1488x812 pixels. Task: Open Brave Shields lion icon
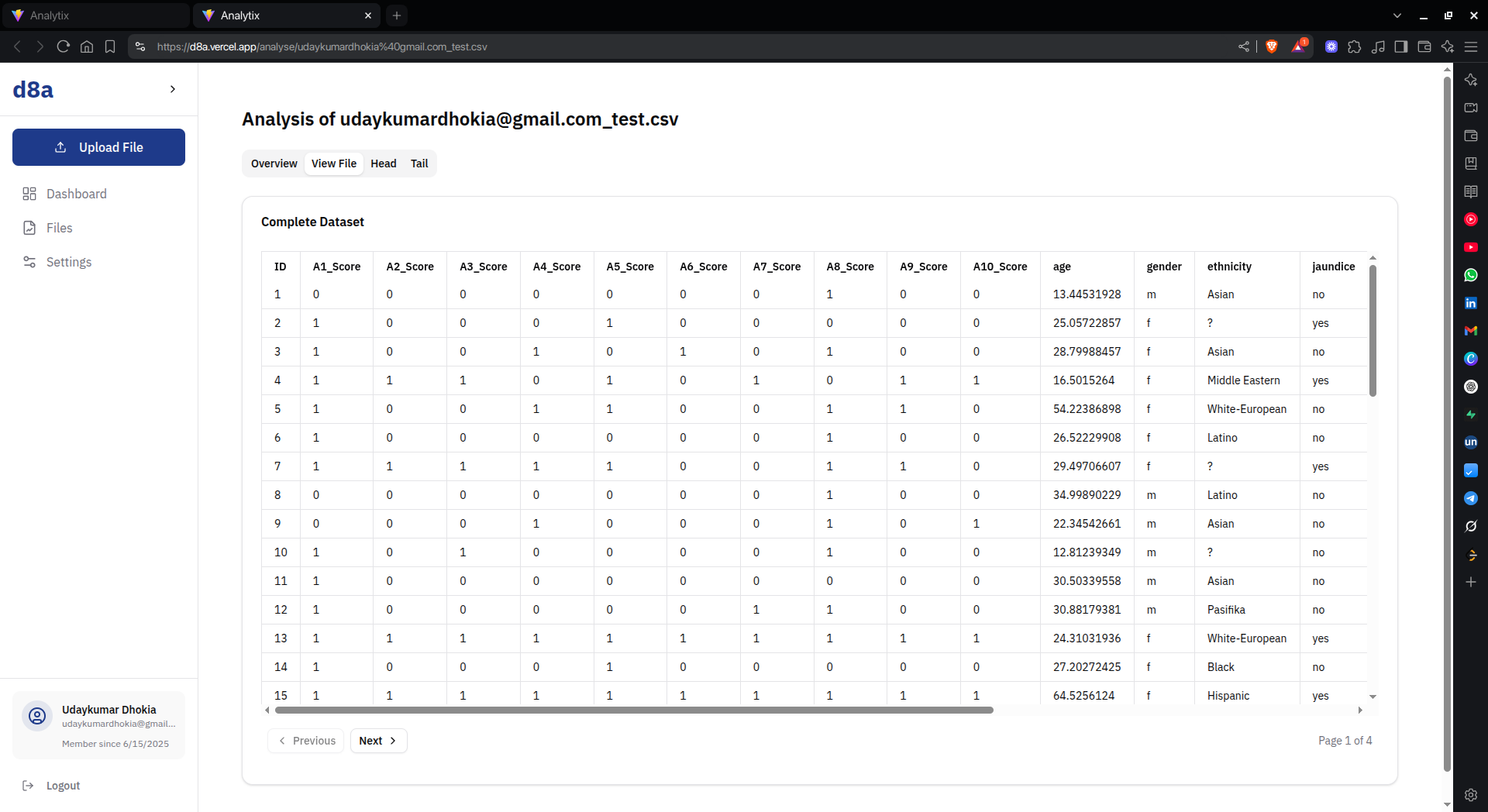(x=1272, y=46)
